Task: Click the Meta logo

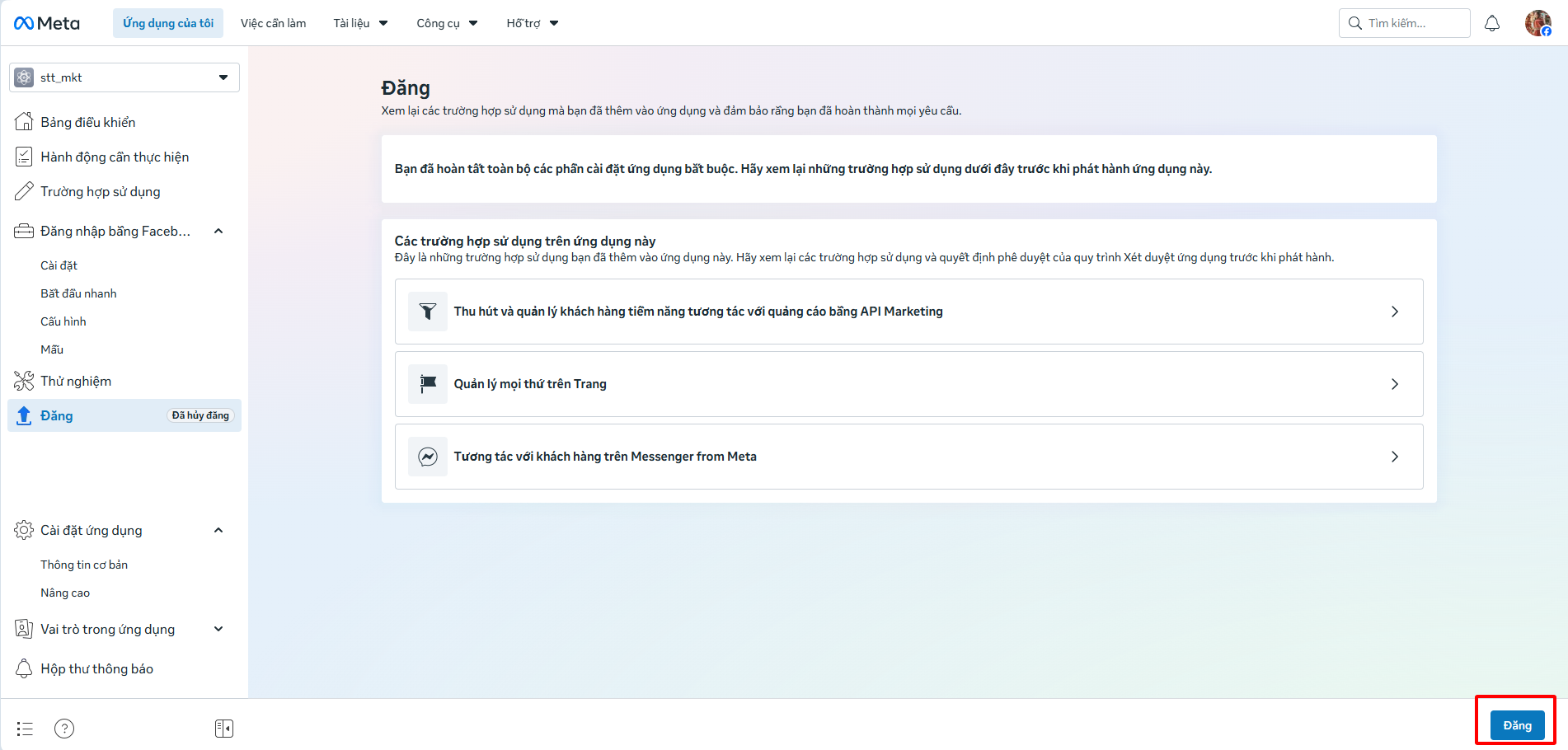Action: click(47, 23)
